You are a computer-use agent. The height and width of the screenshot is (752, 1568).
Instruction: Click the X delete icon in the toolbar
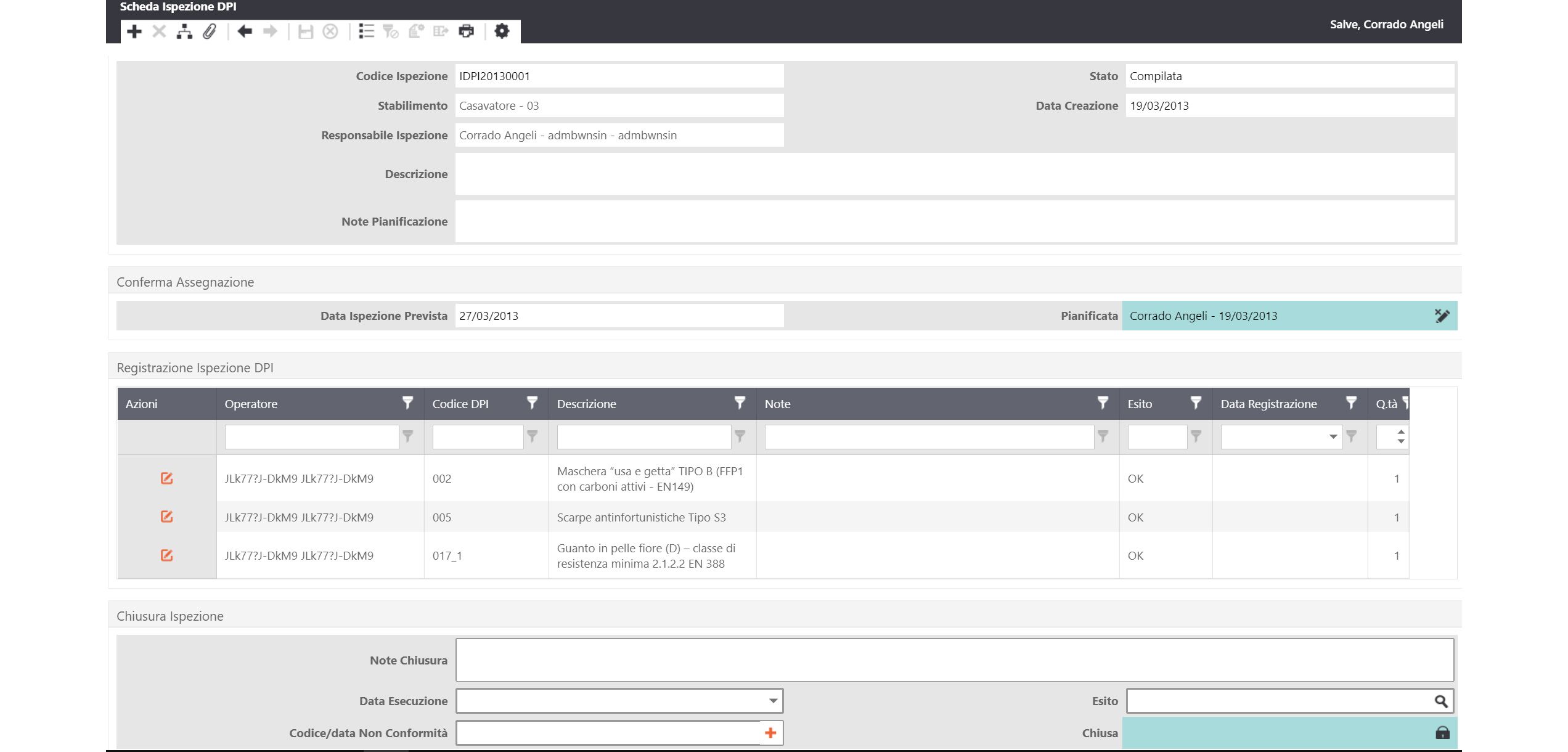159,31
